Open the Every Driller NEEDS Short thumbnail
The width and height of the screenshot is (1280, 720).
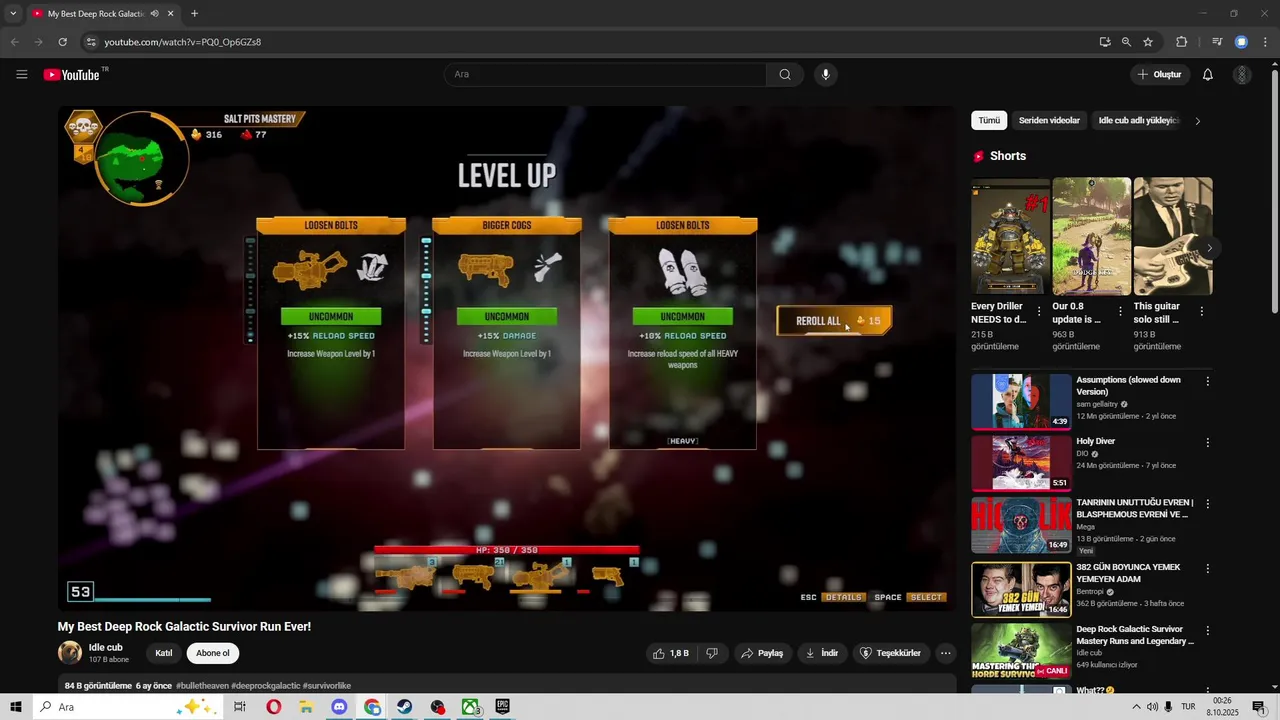click(1010, 236)
